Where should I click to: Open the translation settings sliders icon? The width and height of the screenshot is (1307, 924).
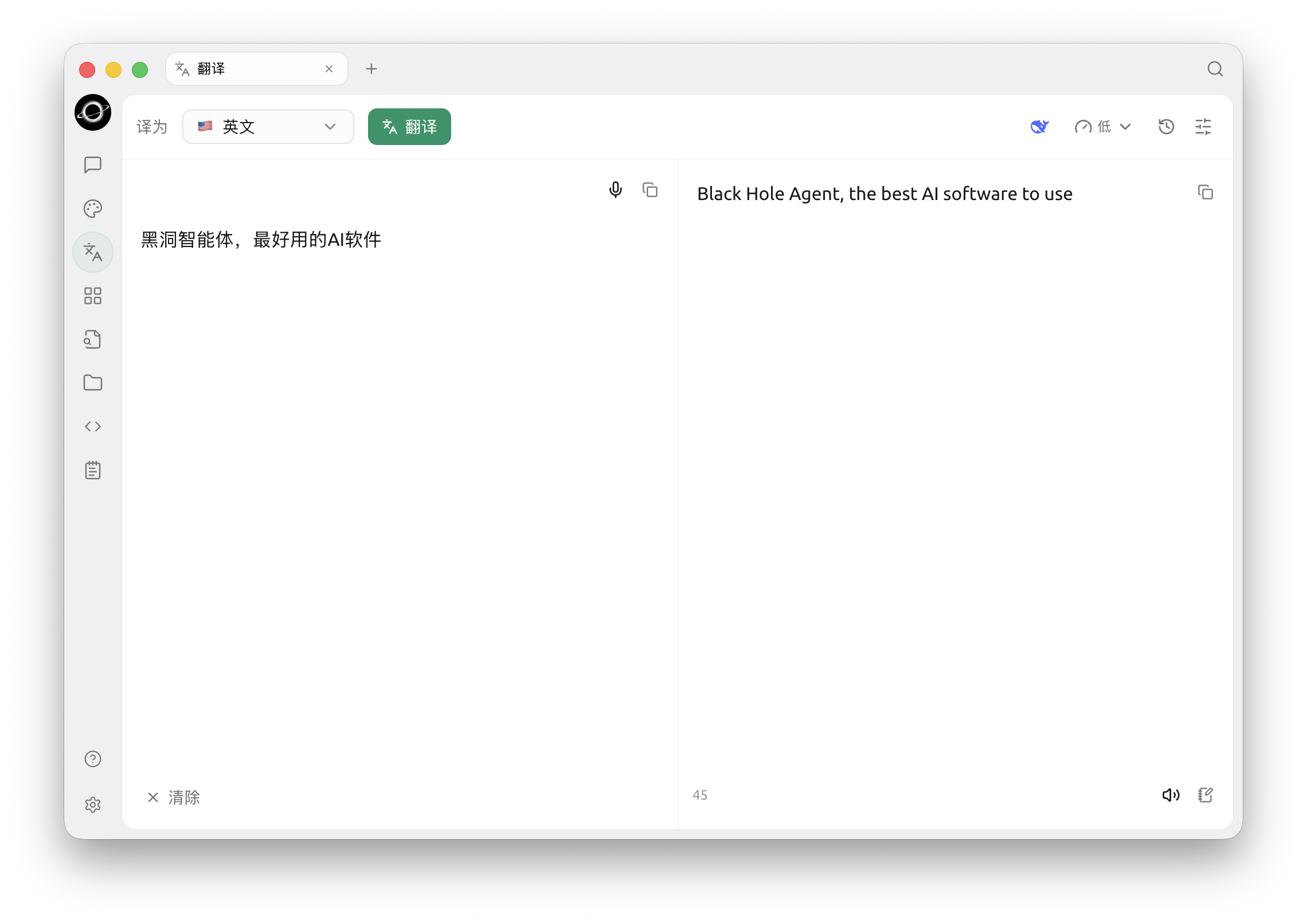click(1203, 127)
